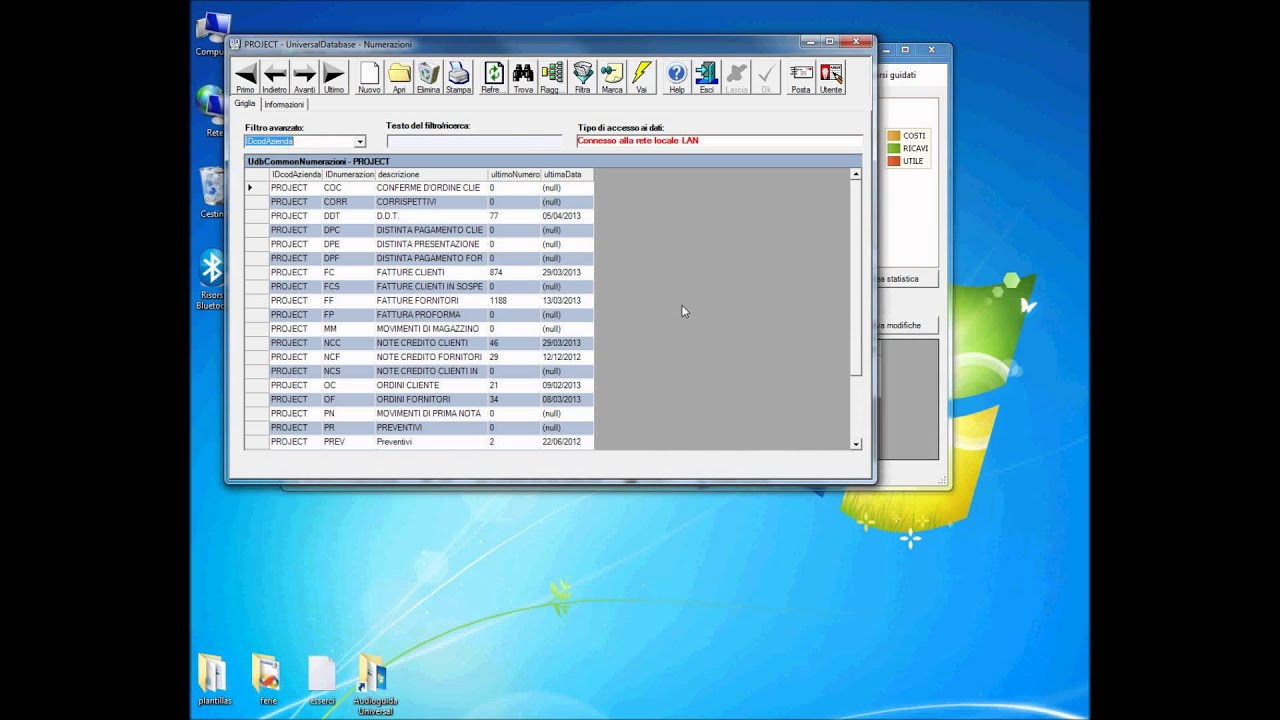Click the 'FATTURE FORNITORI' cell
The image size is (1280, 720).
point(431,300)
